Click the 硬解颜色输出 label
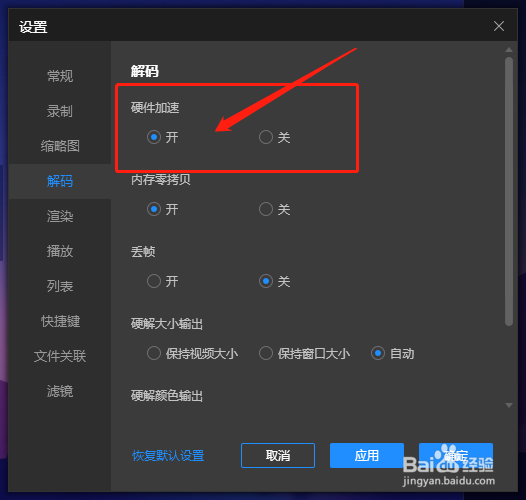Screen dimensions: 526x500 pos(167,396)
